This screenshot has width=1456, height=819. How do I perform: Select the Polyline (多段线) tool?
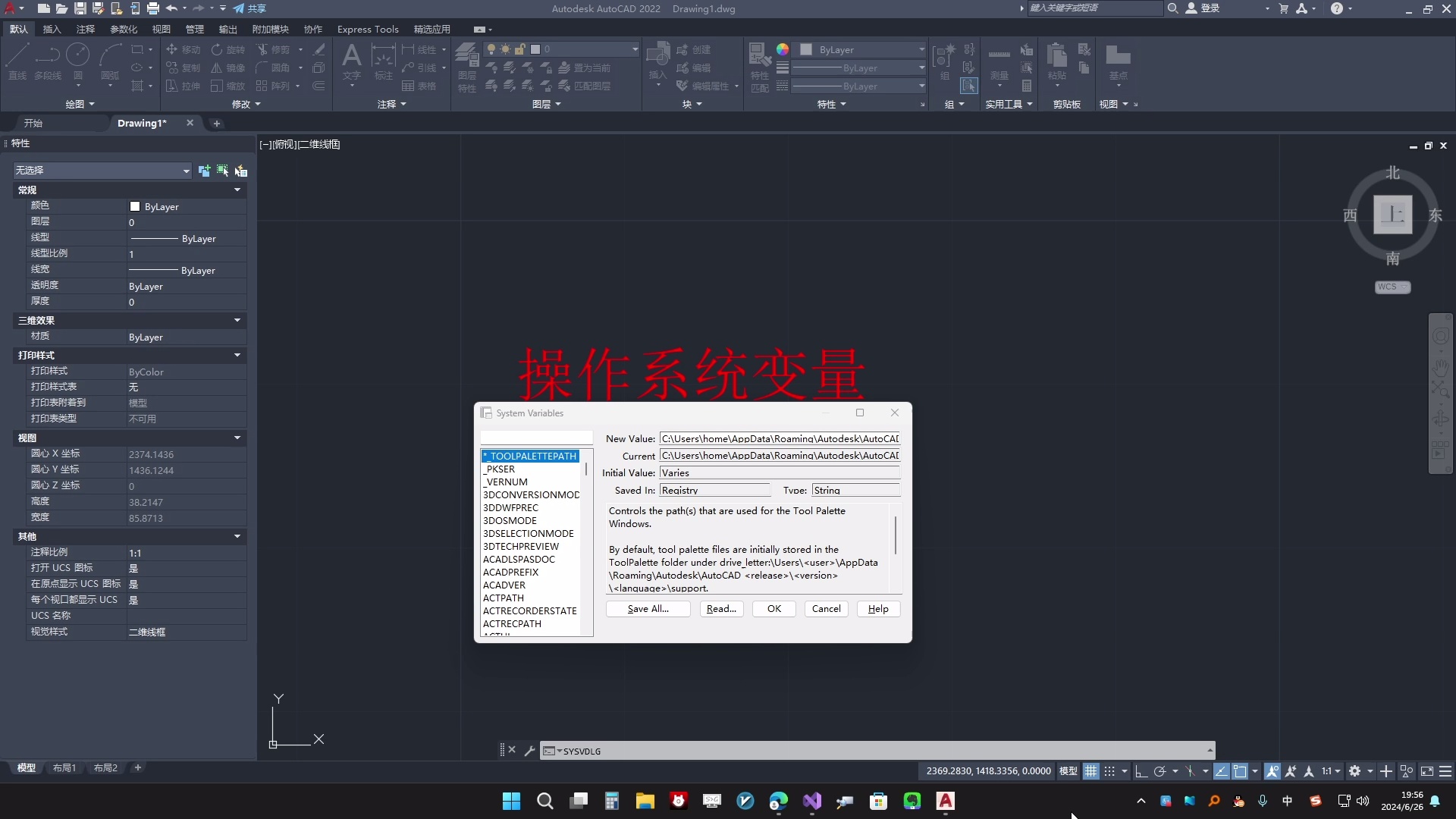(x=48, y=61)
